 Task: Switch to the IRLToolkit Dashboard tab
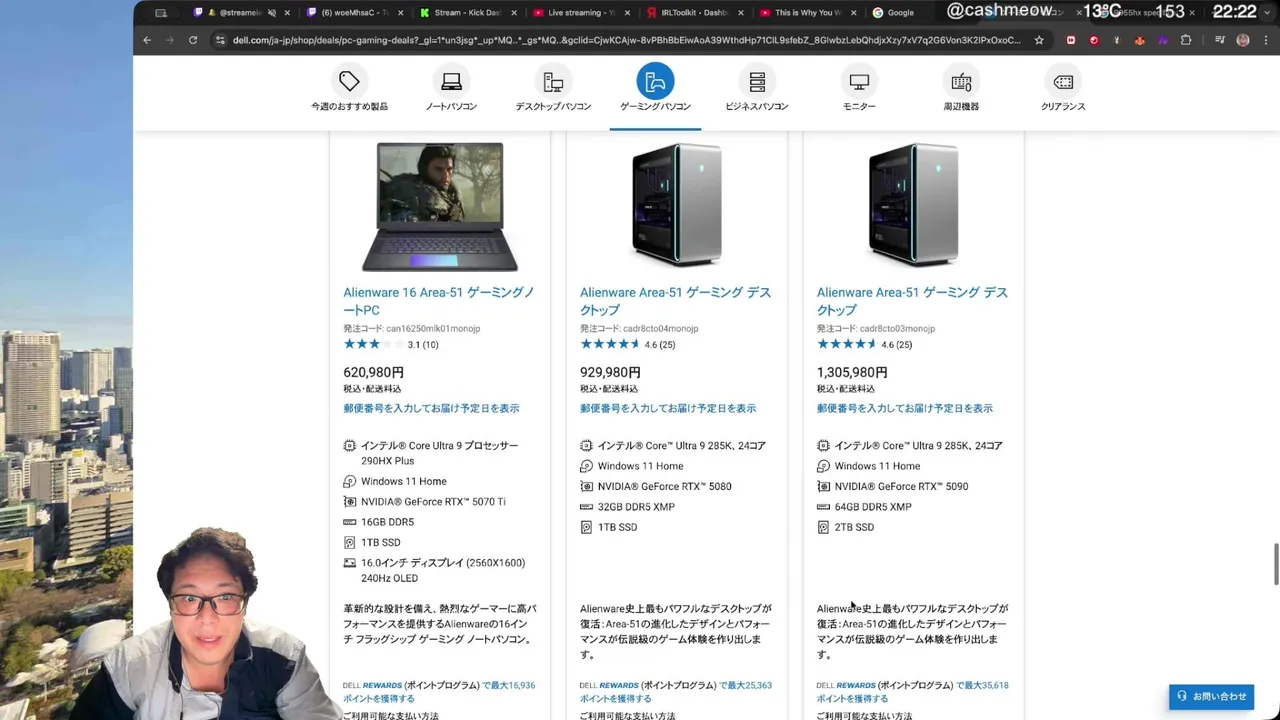tap(693, 13)
